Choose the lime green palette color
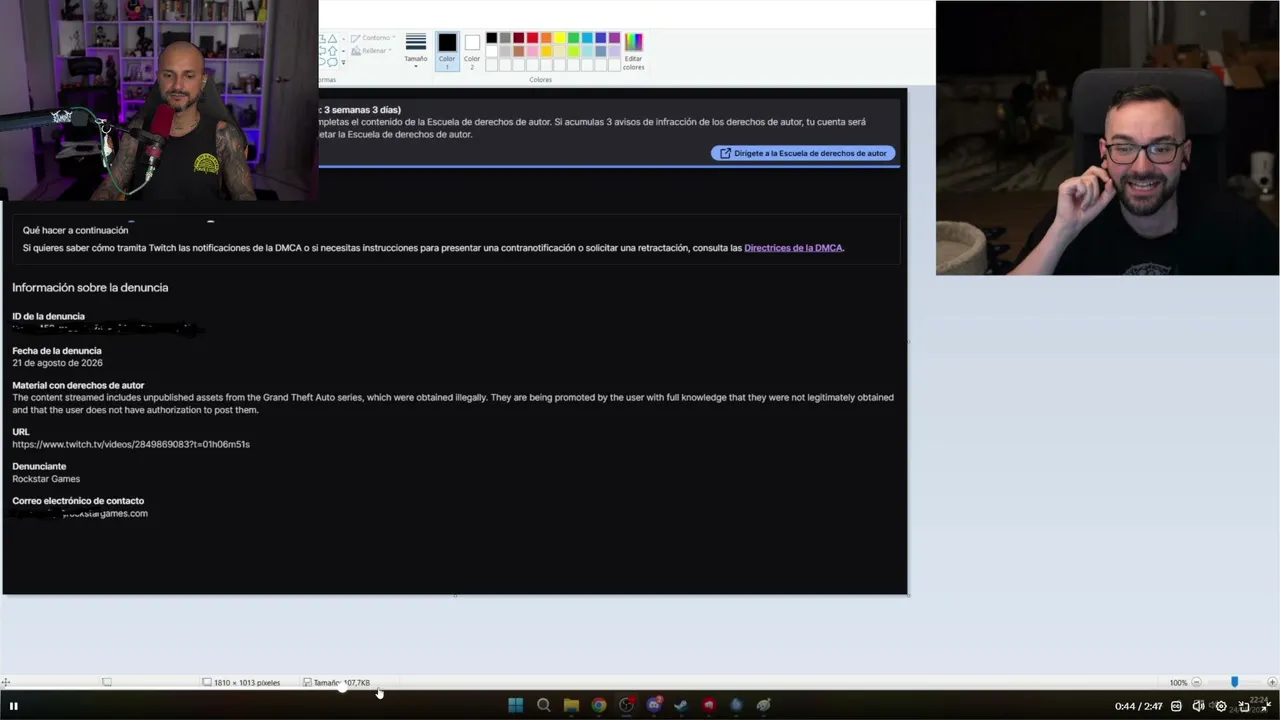 tap(573, 51)
